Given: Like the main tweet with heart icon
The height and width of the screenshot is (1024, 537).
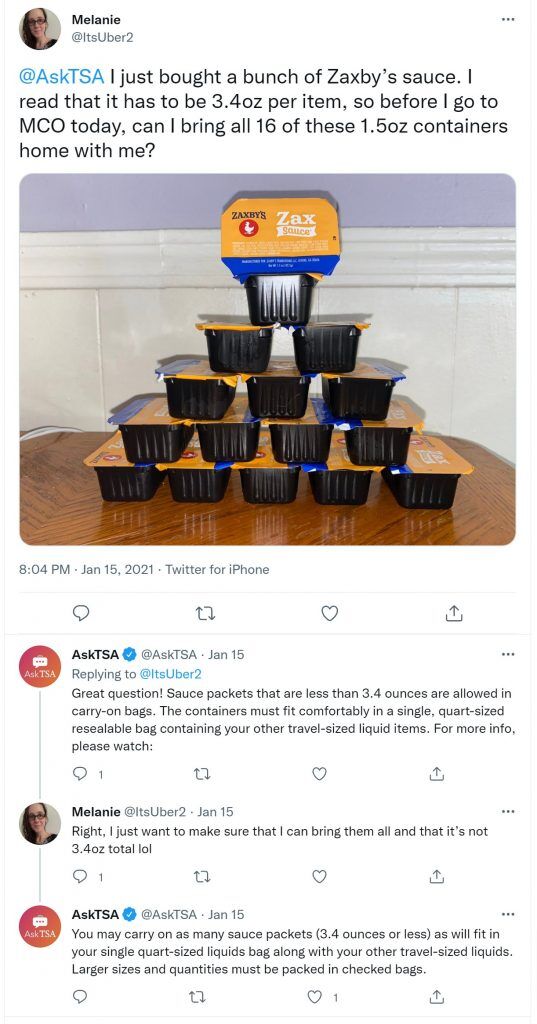Looking at the screenshot, I should (331, 613).
